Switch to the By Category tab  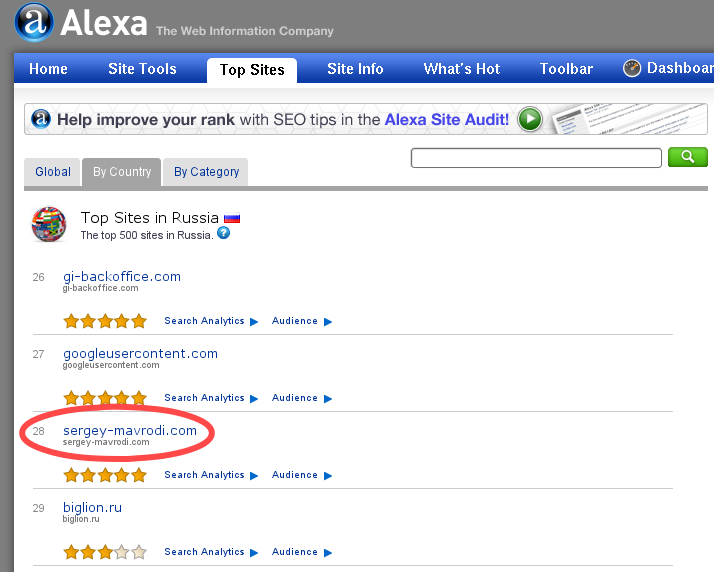point(206,172)
